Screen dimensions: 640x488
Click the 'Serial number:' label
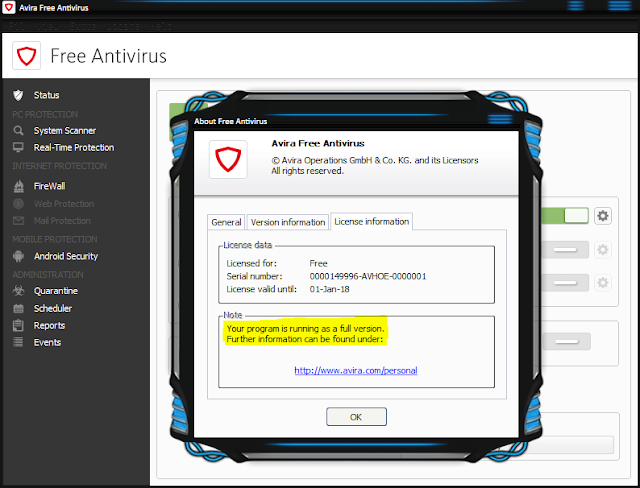tap(254, 276)
